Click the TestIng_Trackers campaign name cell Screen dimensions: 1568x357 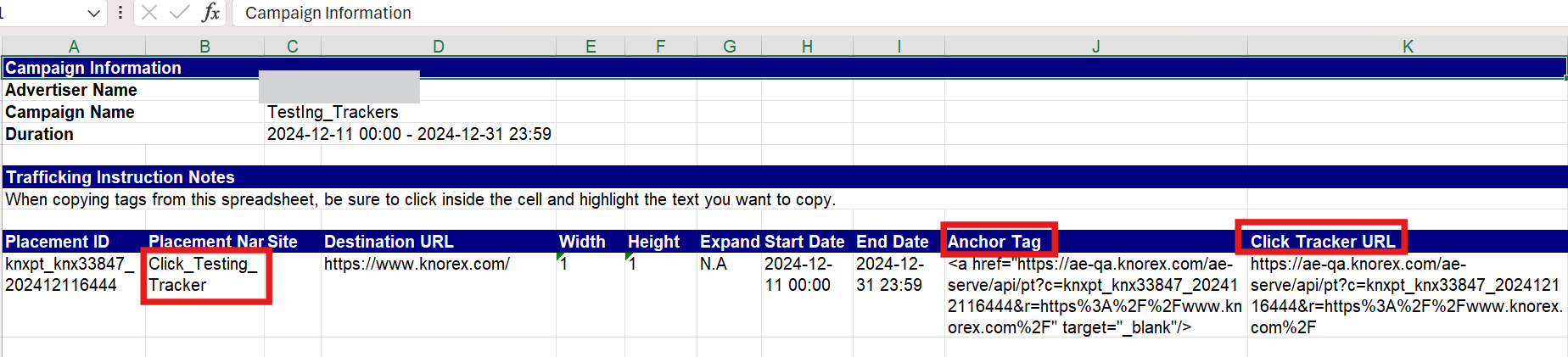(333, 112)
